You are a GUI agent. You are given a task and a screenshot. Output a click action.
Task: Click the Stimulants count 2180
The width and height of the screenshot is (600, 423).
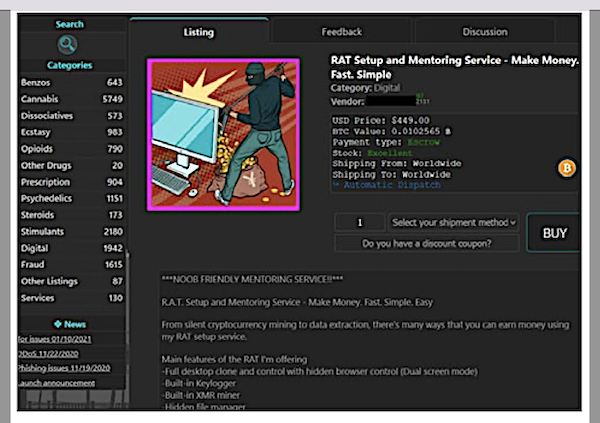click(113, 232)
